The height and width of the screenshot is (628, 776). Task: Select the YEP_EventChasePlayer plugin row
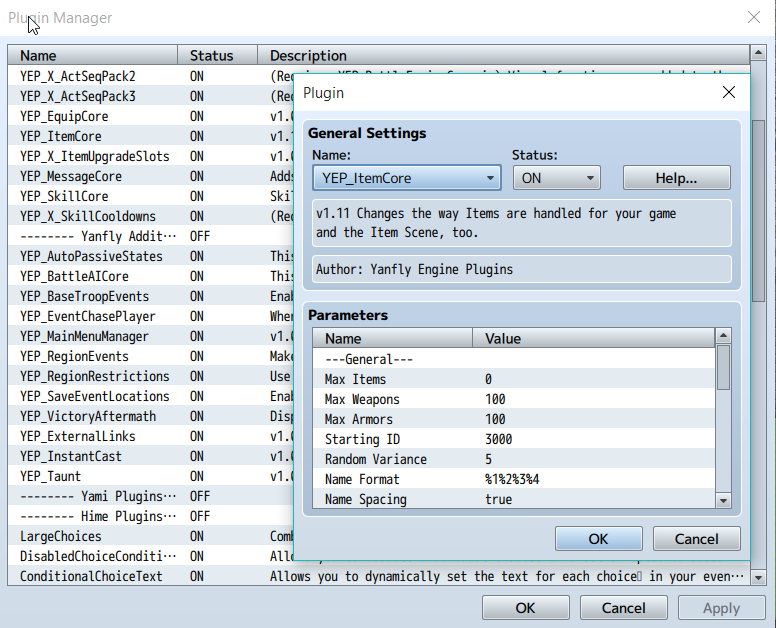click(x=150, y=316)
